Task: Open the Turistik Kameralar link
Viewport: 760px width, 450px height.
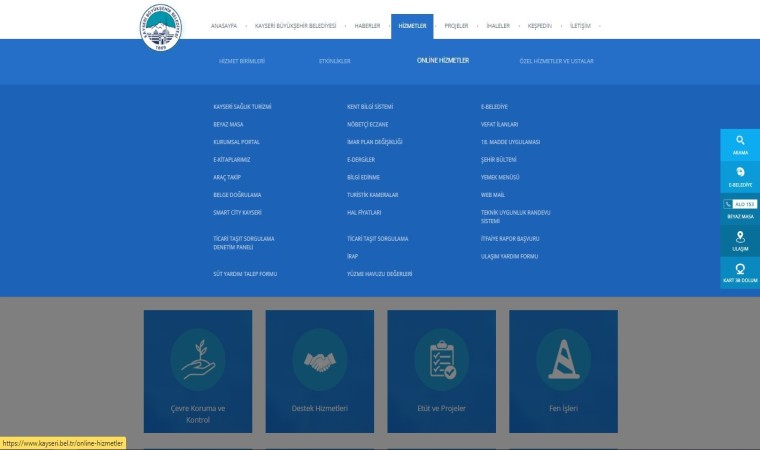Action: [372, 194]
